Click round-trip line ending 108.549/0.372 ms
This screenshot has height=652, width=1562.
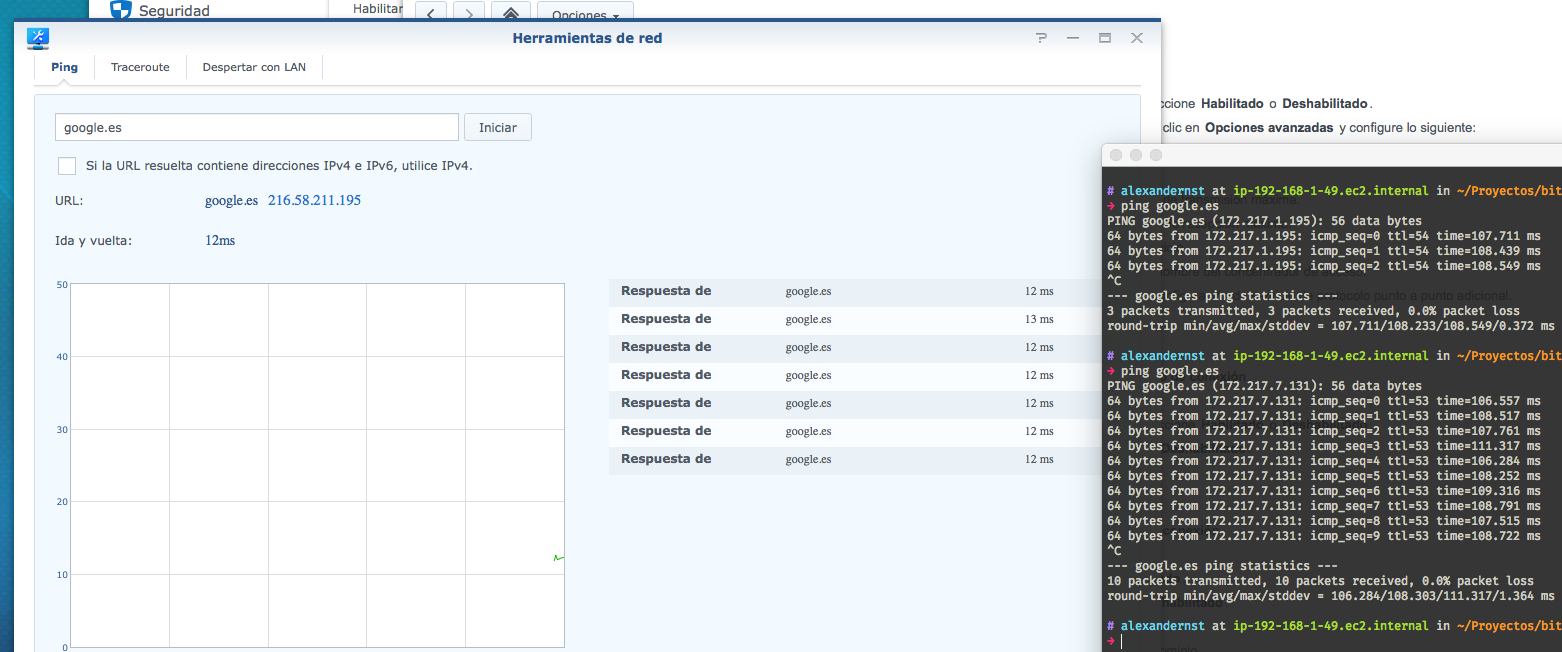[1331, 326]
